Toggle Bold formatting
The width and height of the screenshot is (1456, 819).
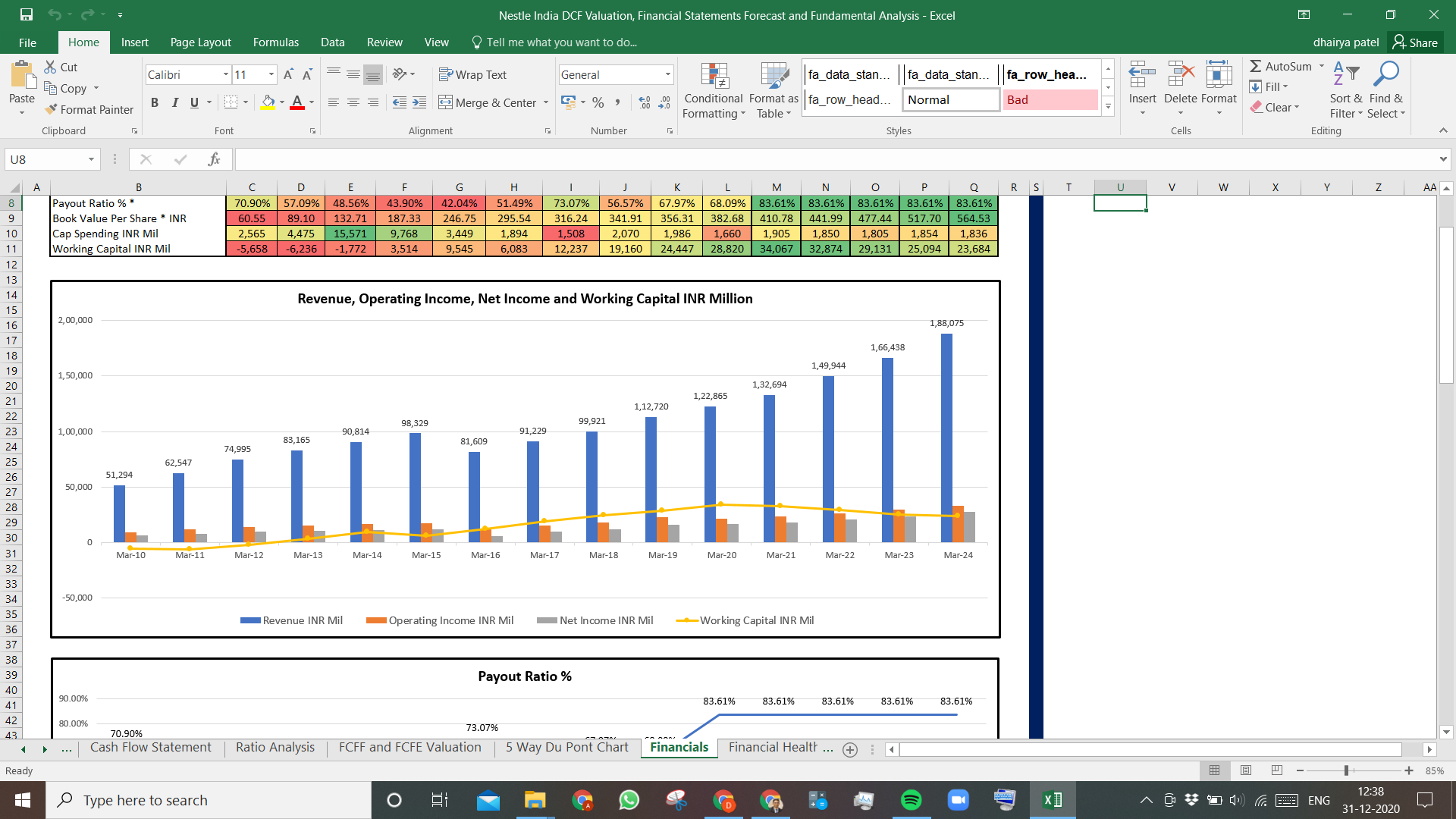(155, 102)
